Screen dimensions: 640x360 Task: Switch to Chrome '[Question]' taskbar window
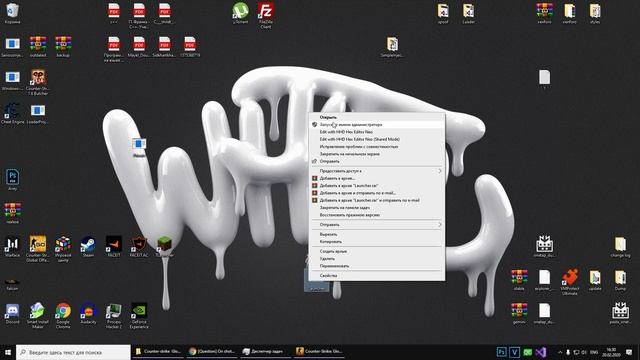[x=212, y=351]
